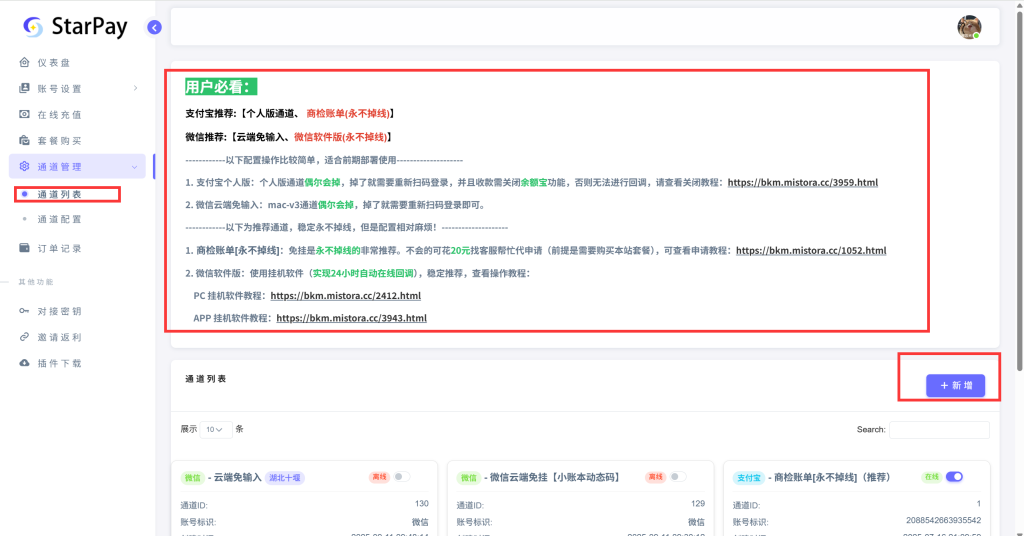Open the APP 挂机软件教程 3943.html link
1024x536 pixels.
point(351,318)
